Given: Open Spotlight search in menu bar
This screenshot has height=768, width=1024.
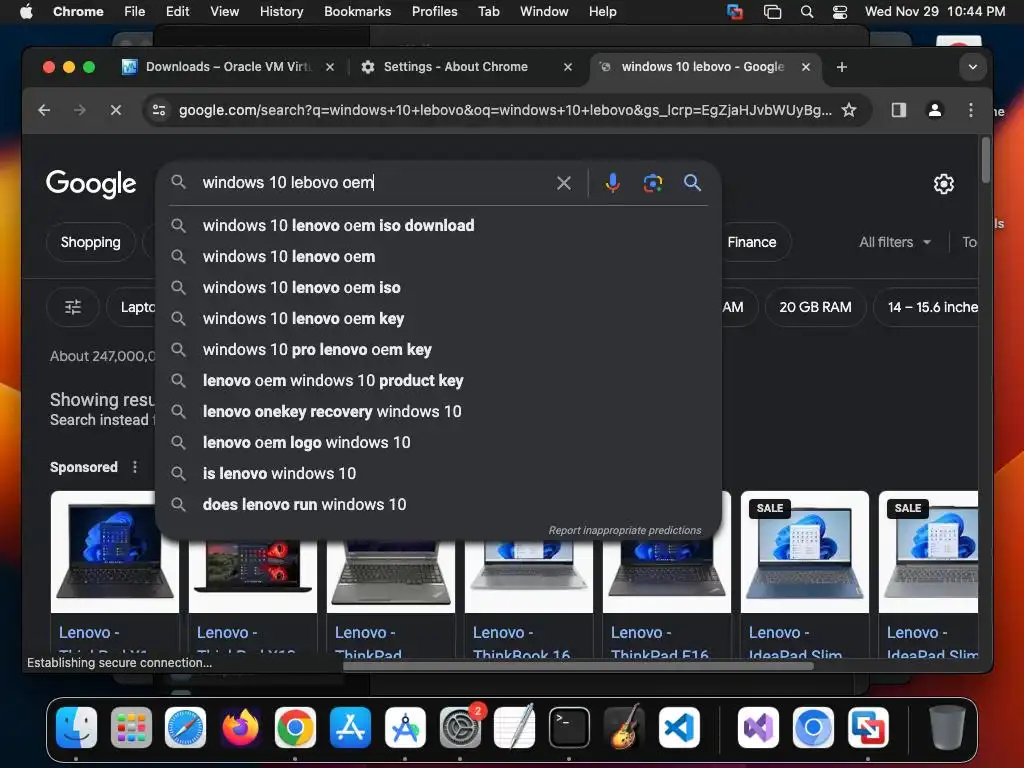Looking at the screenshot, I should (807, 12).
